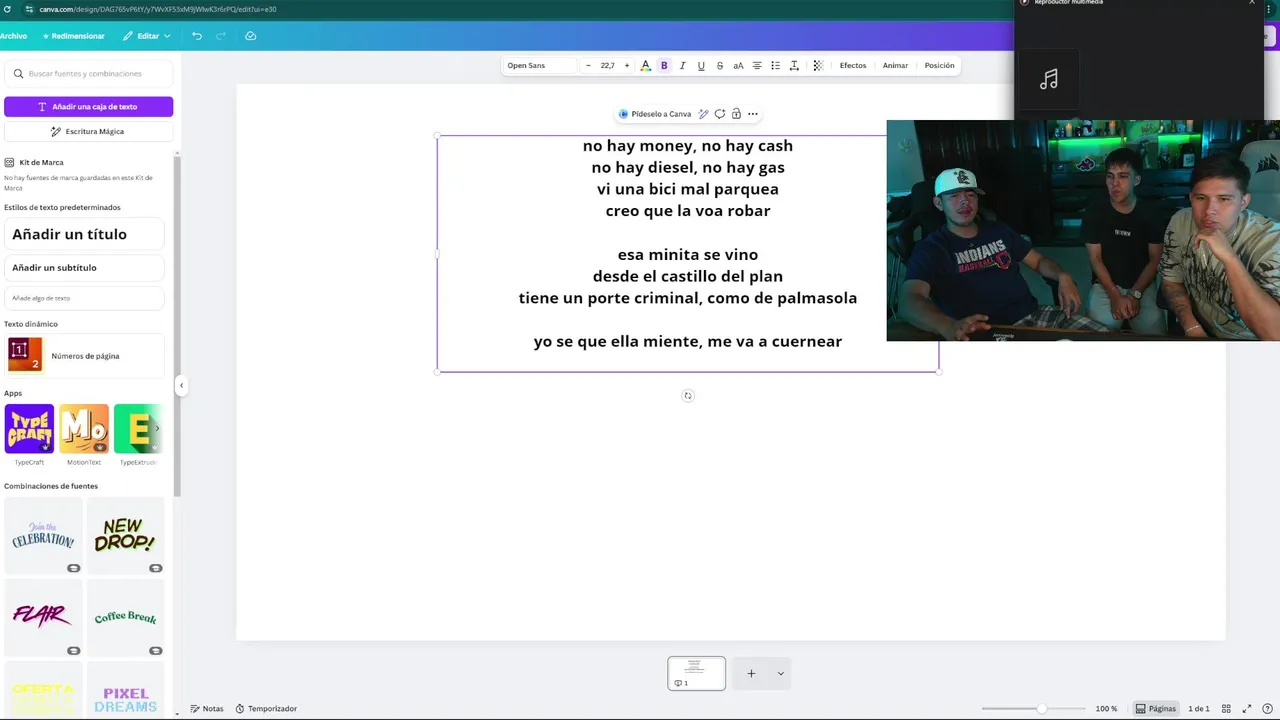The image size is (1280, 720).
Task: Open the MotionText app
Action: tap(84, 429)
